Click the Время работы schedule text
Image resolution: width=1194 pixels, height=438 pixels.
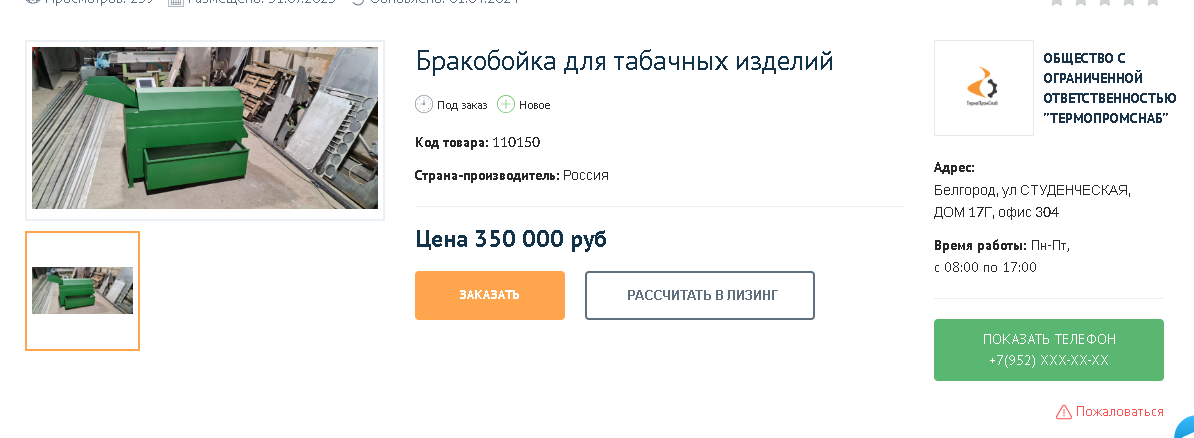tap(1001, 256)
